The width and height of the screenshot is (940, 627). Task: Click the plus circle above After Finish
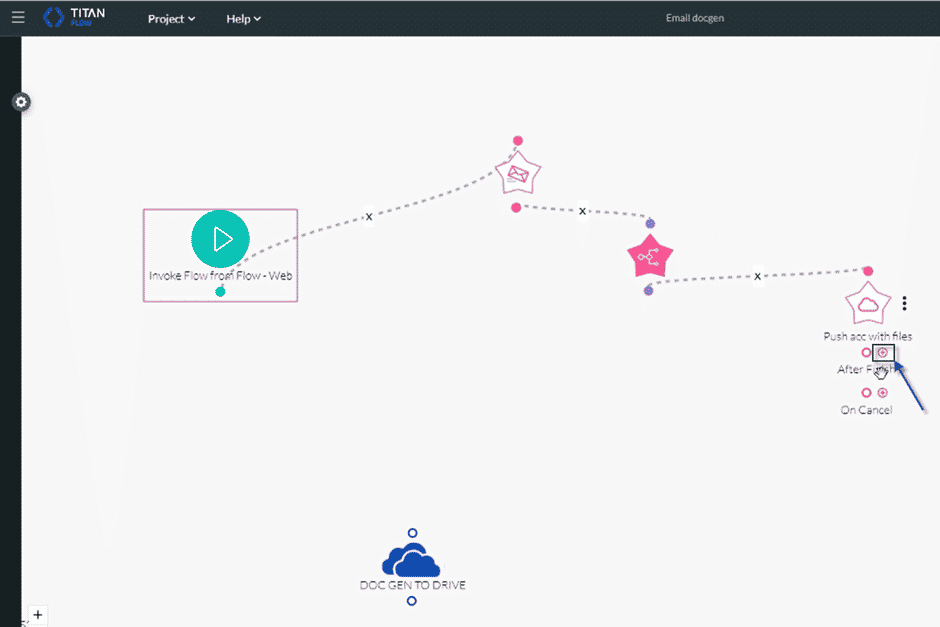click(882, 353)
